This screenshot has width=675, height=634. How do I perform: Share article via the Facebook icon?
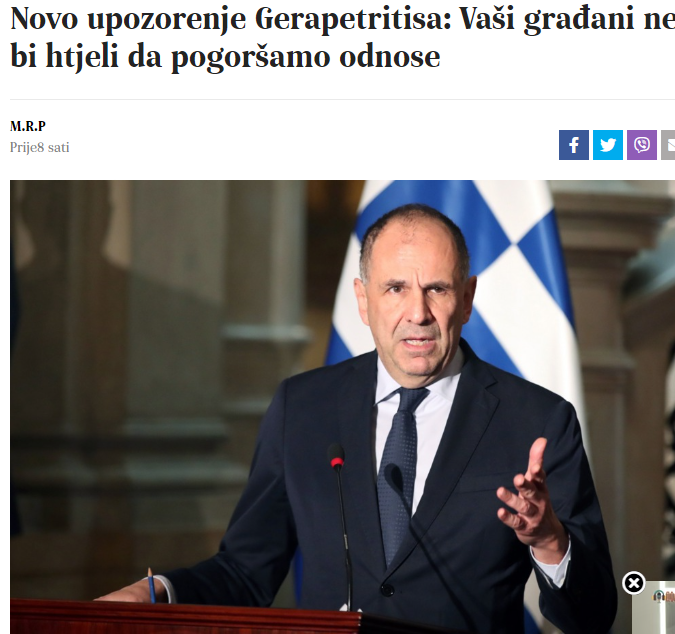tap(573, 145)
